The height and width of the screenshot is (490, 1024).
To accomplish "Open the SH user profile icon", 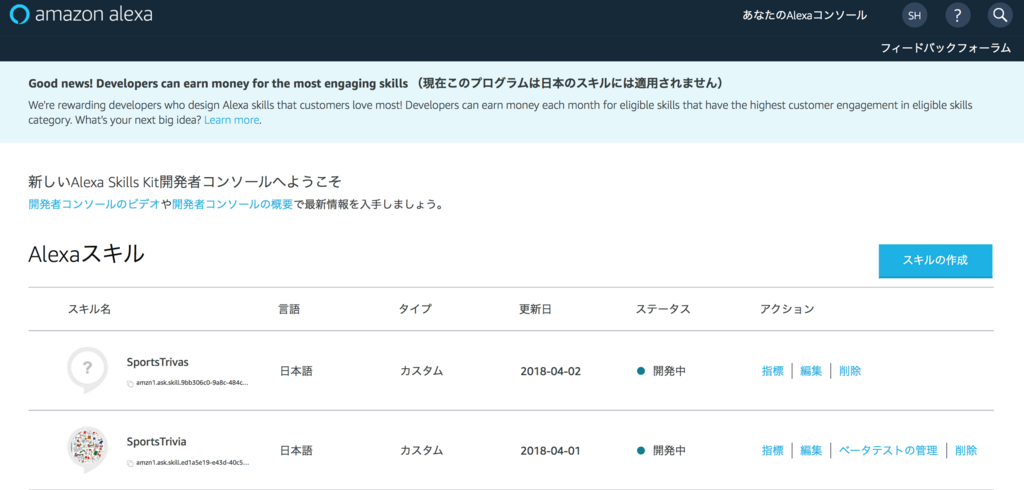I will point(914,16).
